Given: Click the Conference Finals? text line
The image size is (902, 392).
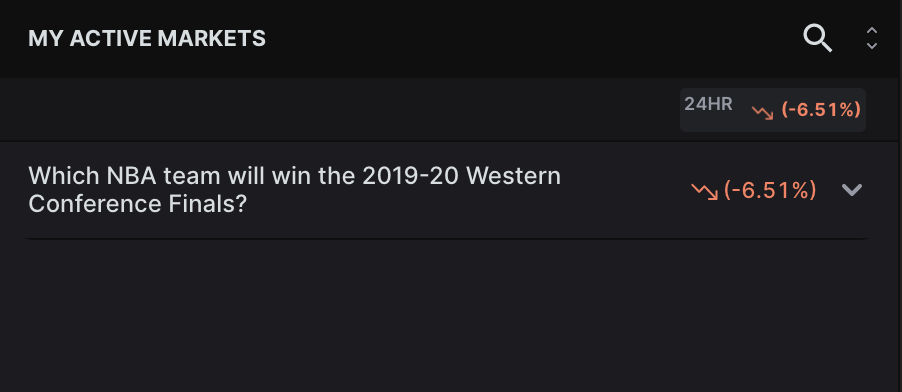Looking at the screenshot, I should click(137, 204).
